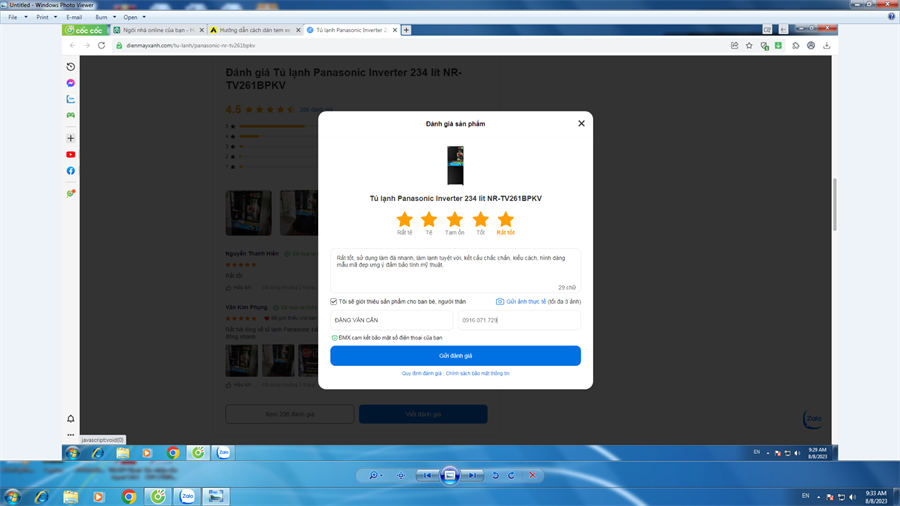Expand the File menu dropdown arrow

coord(26,17)
